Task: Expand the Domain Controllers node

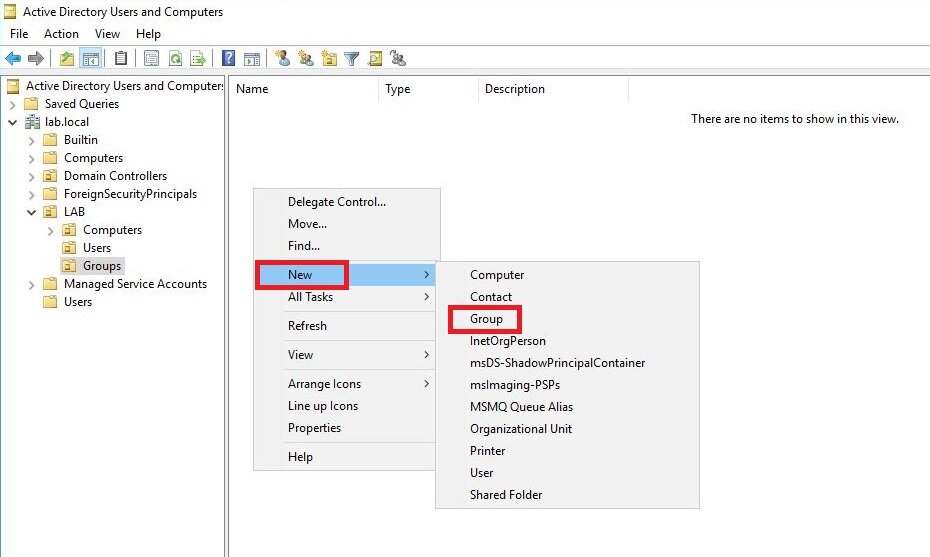Action: [x=31, y=177]
